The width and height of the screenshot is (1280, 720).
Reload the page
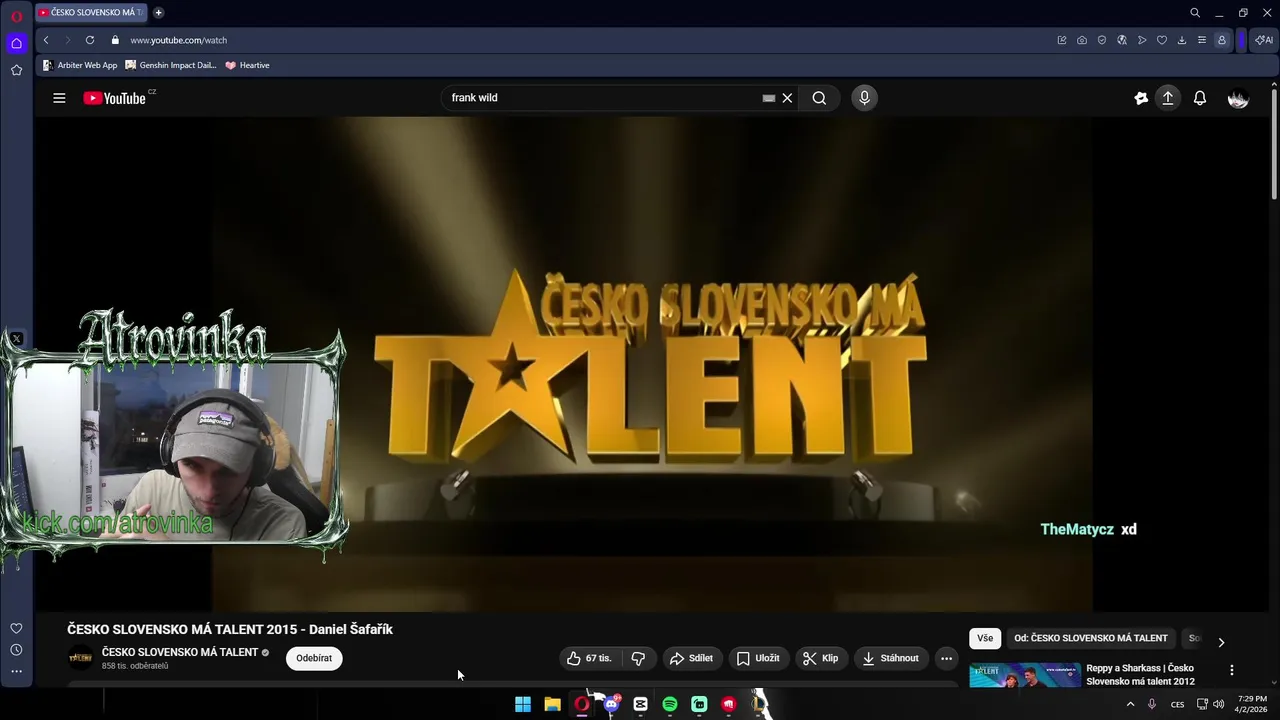(x=90, y=40)
